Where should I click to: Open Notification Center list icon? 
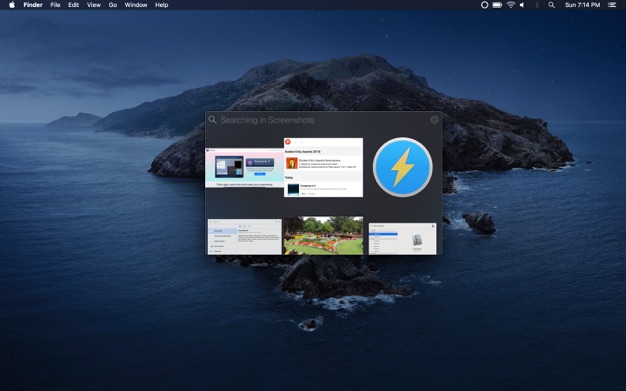612,5
